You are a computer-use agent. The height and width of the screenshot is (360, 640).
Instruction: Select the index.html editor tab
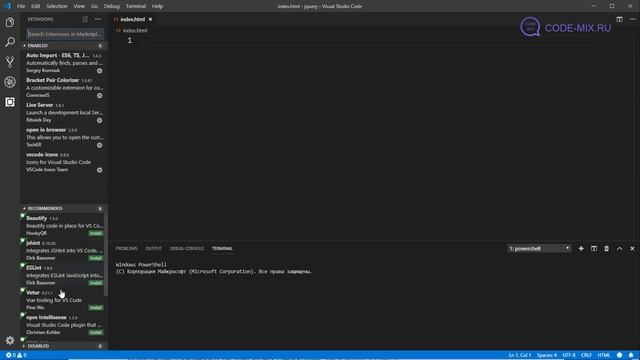point(132,19)
